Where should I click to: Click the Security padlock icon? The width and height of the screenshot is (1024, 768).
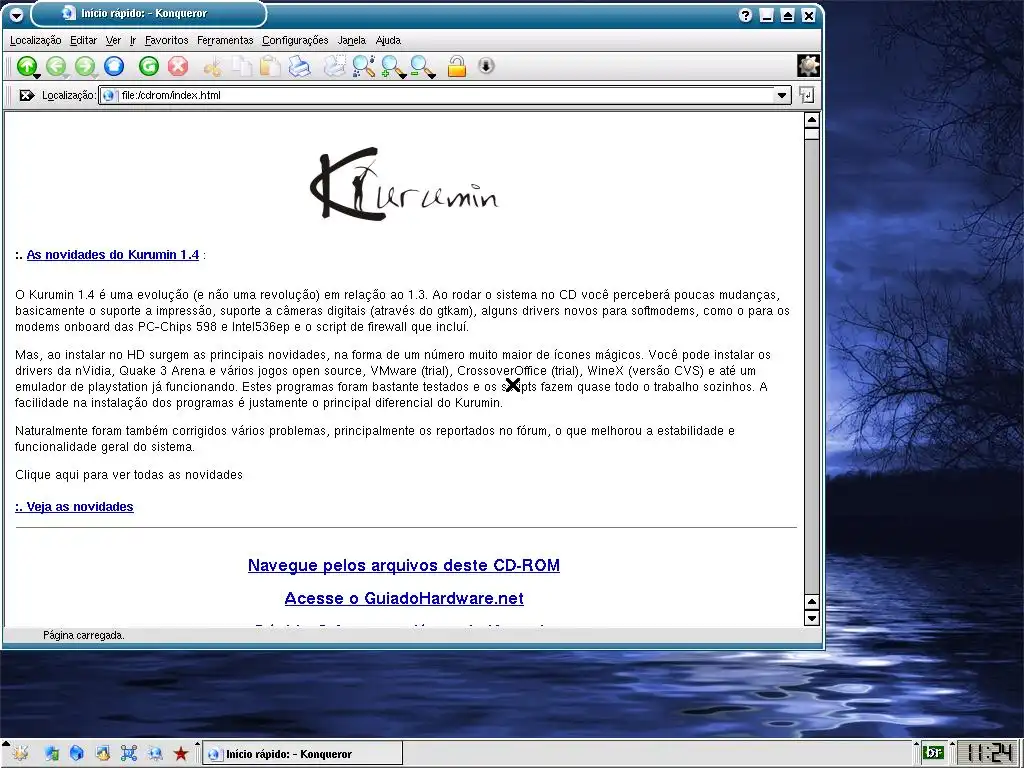(x=456, y=66)
